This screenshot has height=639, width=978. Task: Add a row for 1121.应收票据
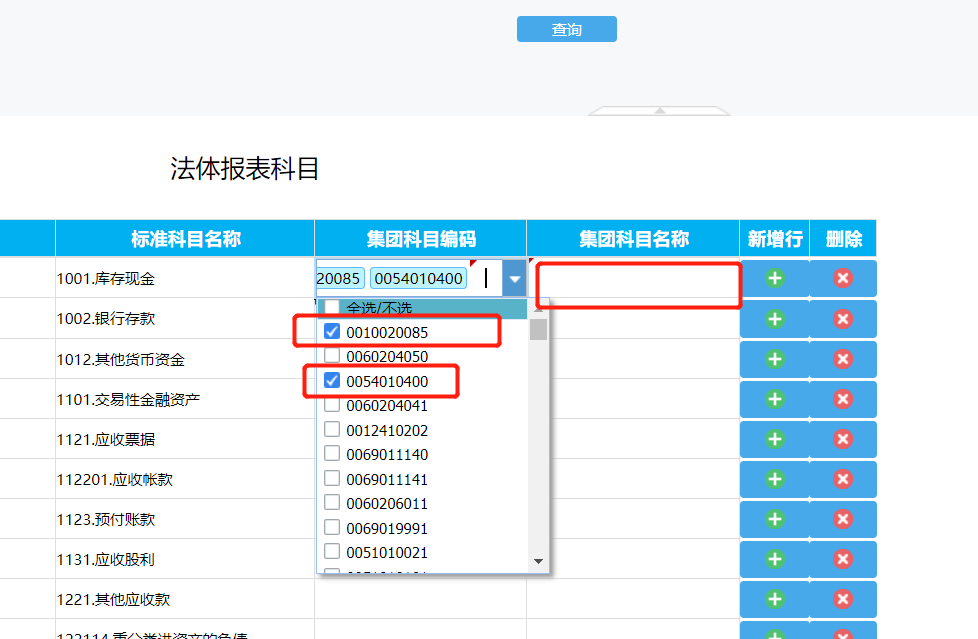point(775,439)
